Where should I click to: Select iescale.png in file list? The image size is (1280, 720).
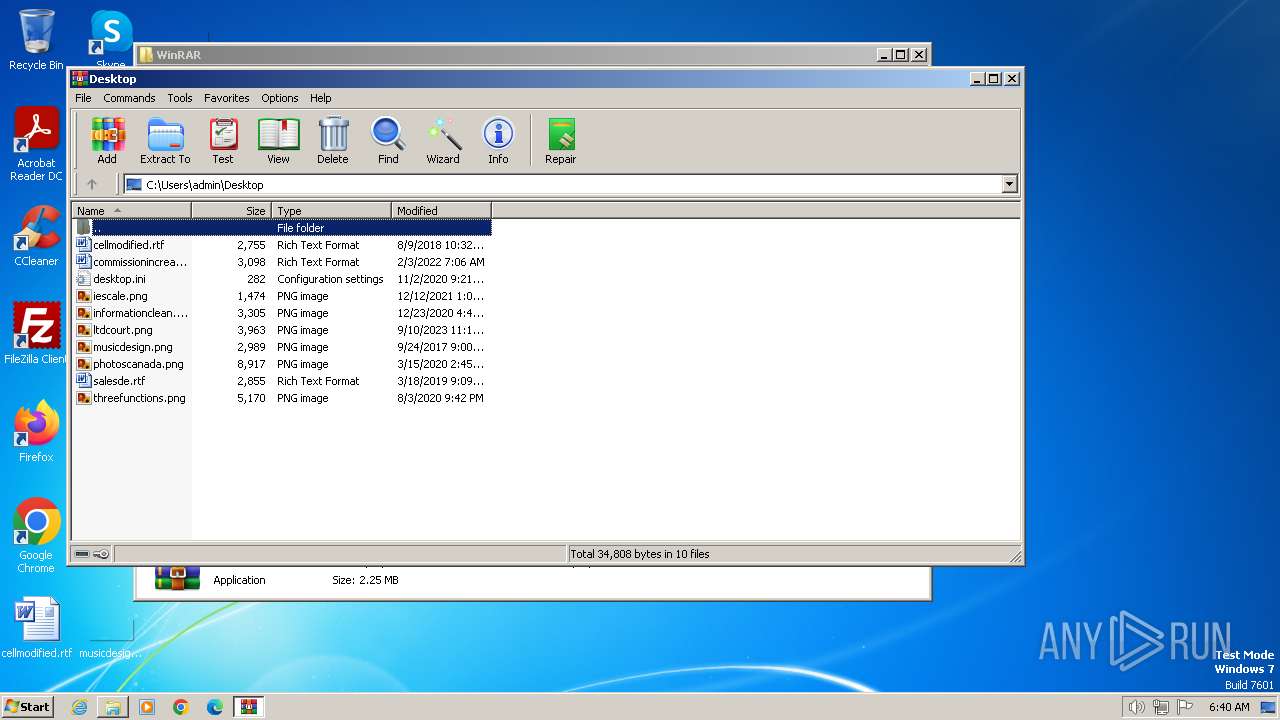click(282, 296)
